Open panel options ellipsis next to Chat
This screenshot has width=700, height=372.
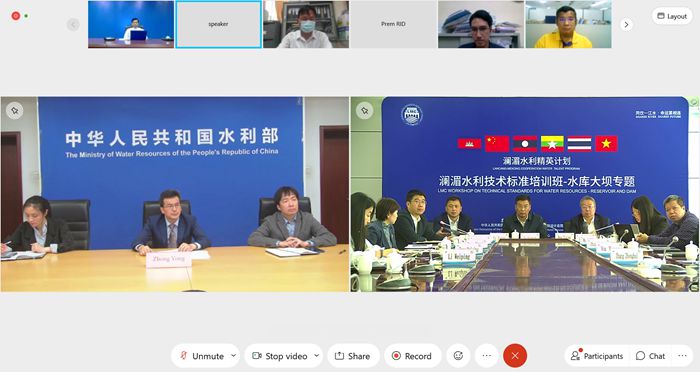pyautogui.click(x=682, y=356)
